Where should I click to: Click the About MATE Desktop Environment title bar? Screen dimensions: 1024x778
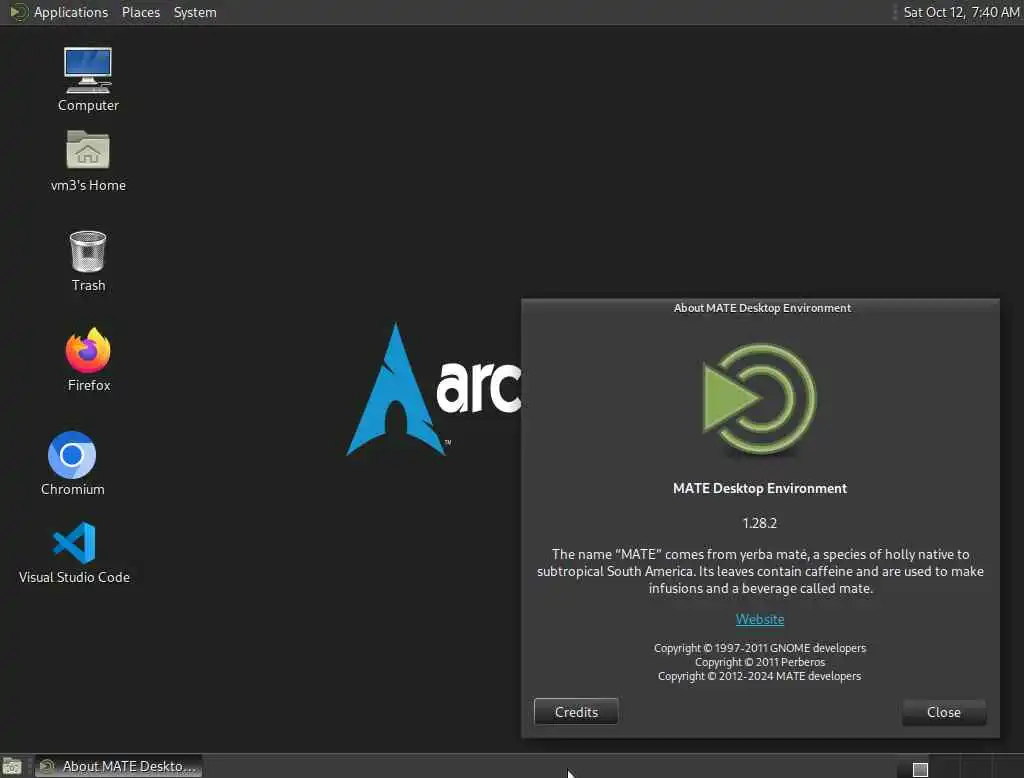[x=760, y=308]
